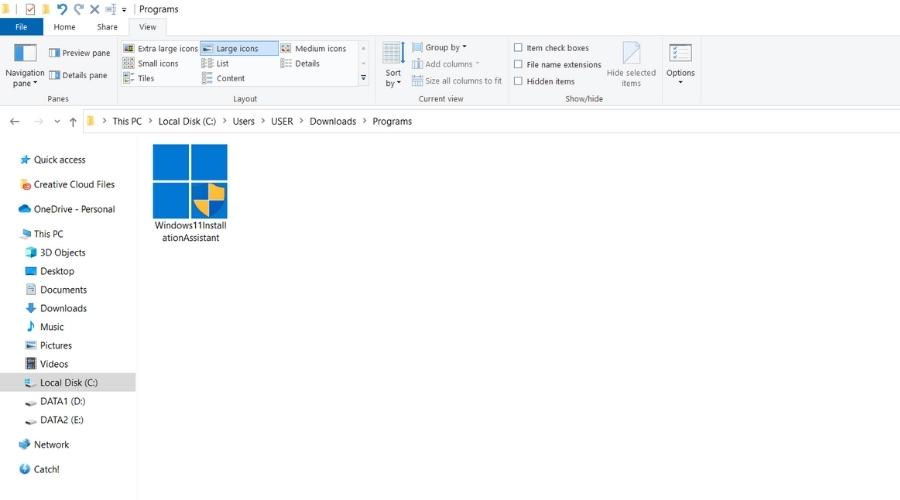Open Creative Cloud Files in sidebar
The width and height of the screenshot is (900, 500).
point(67,184)
